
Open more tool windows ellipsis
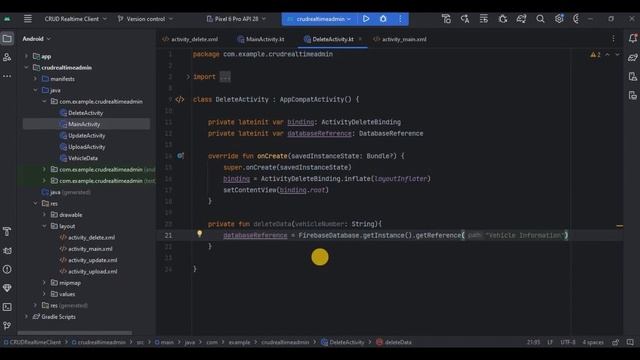(7, 76)
